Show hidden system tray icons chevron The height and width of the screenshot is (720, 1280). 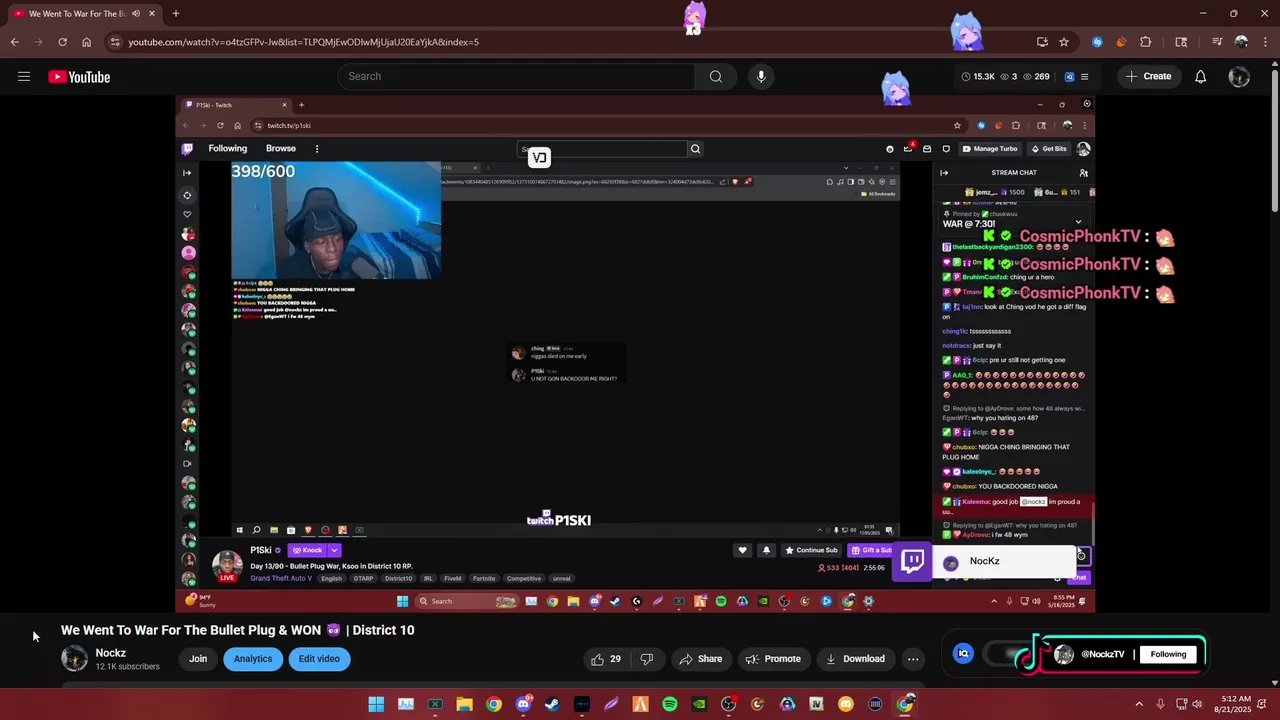[x=1139, y=704]
